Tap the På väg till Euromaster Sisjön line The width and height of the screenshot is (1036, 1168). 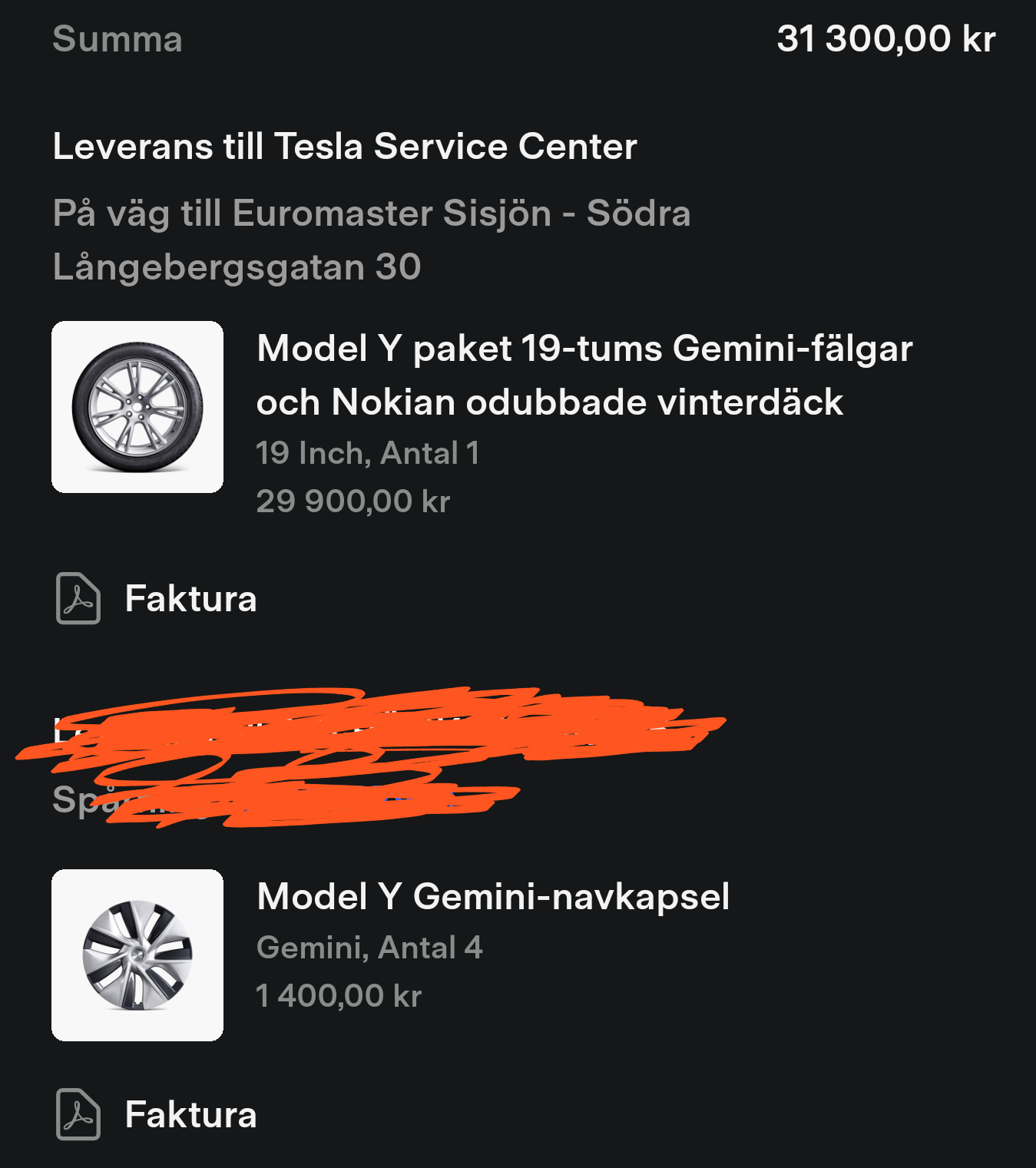pyautogui.click(x=372, y=213)
